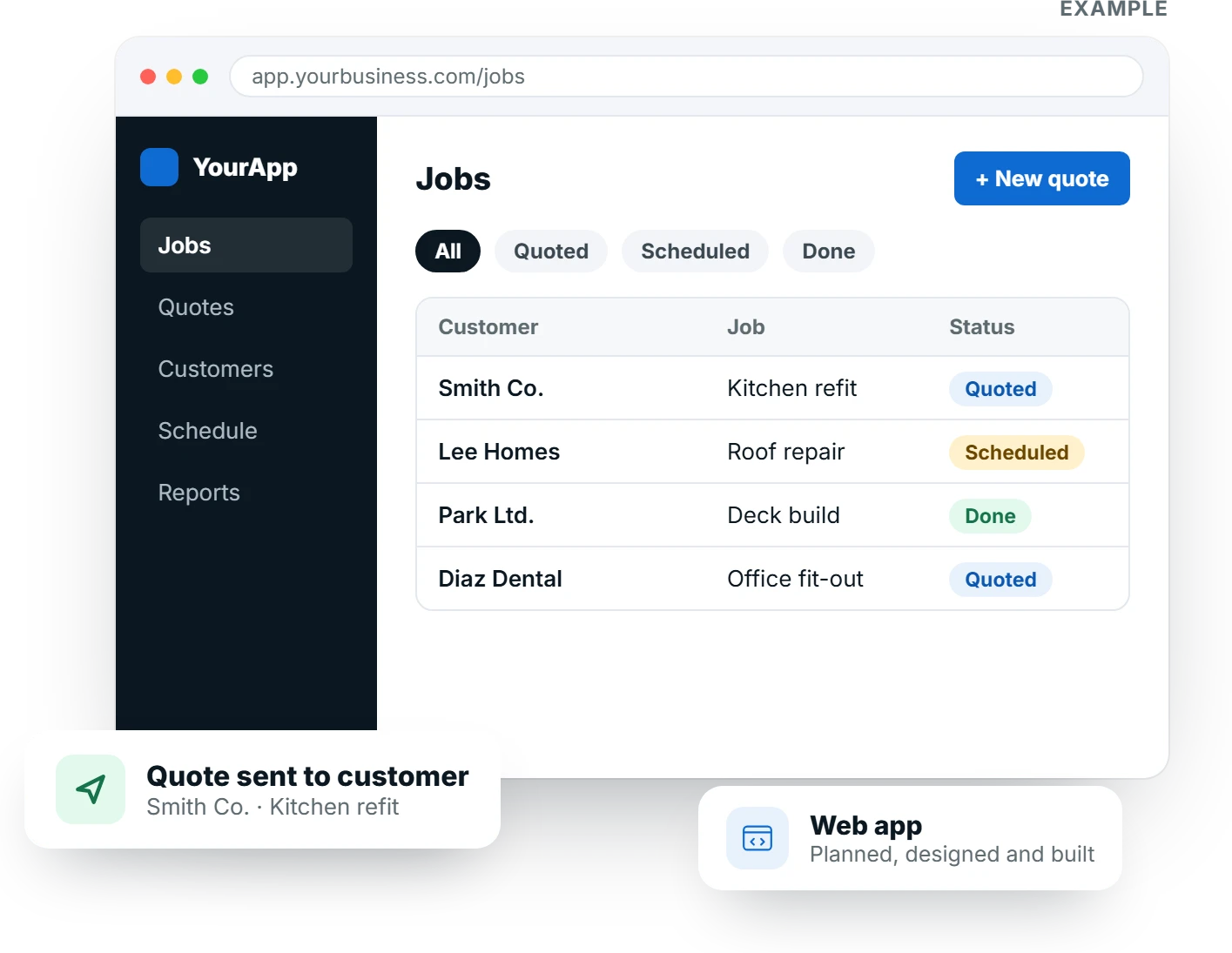Click Quoted status badge for Smith Co.
The height and width of the screenshot is (953, 1232).
[x=1000, y=389]
